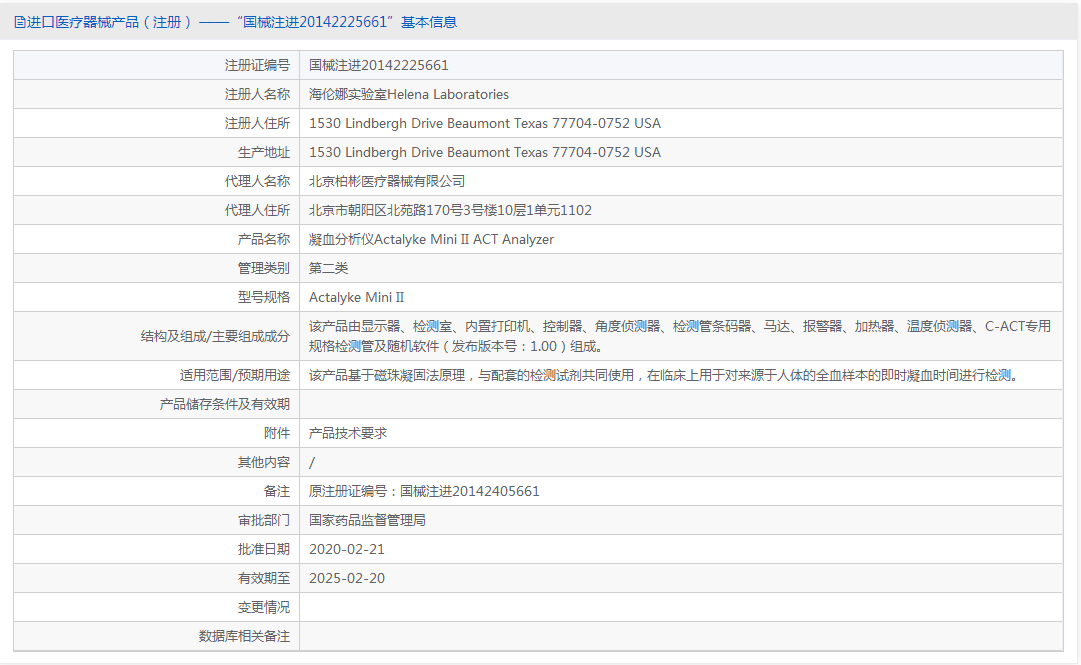
Task: Select registration number value 国械注进20142225661 in the table
Action: [378, 65]
